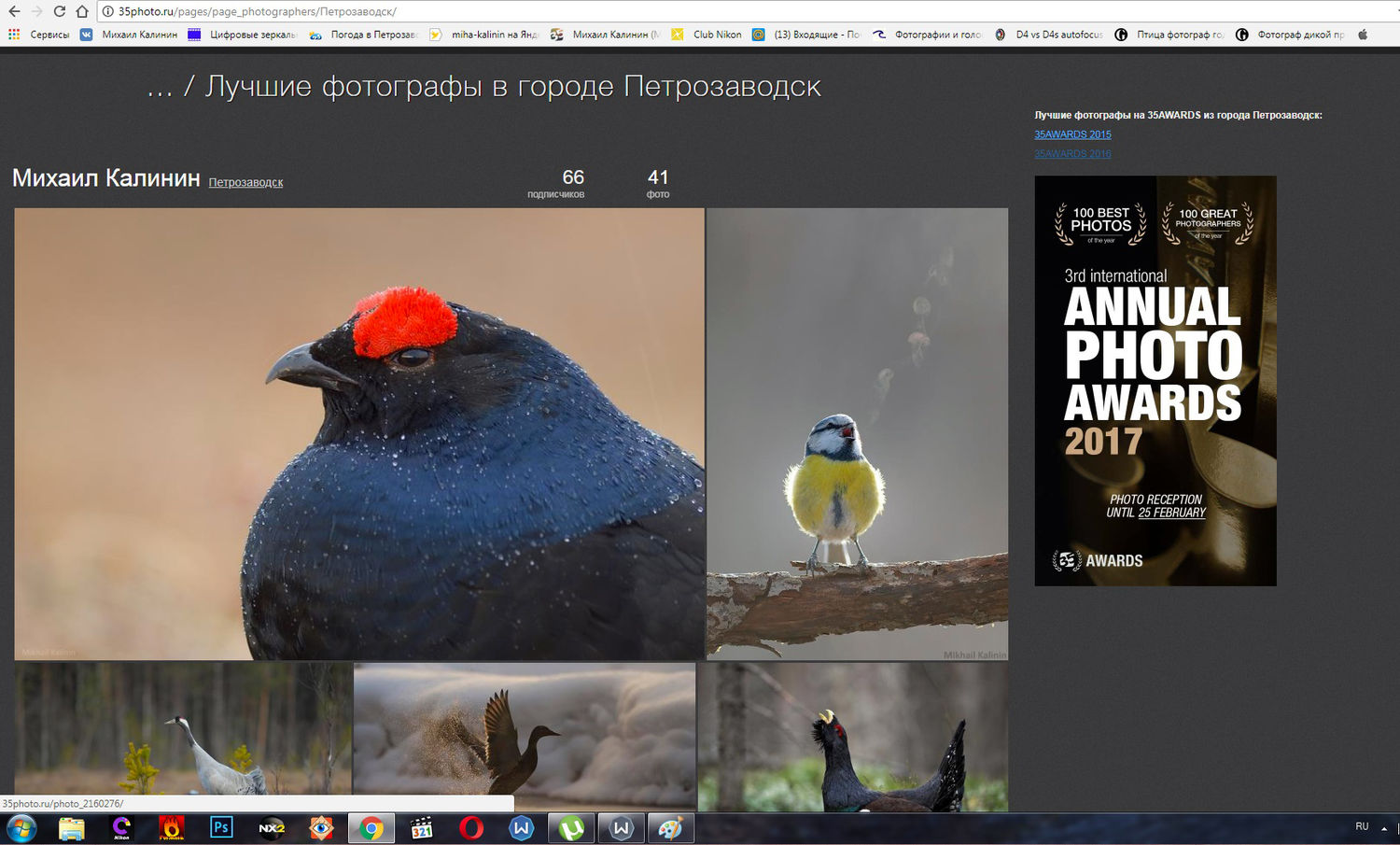
Task: Open photographer name Михаил Калинин
Action: 105,178
